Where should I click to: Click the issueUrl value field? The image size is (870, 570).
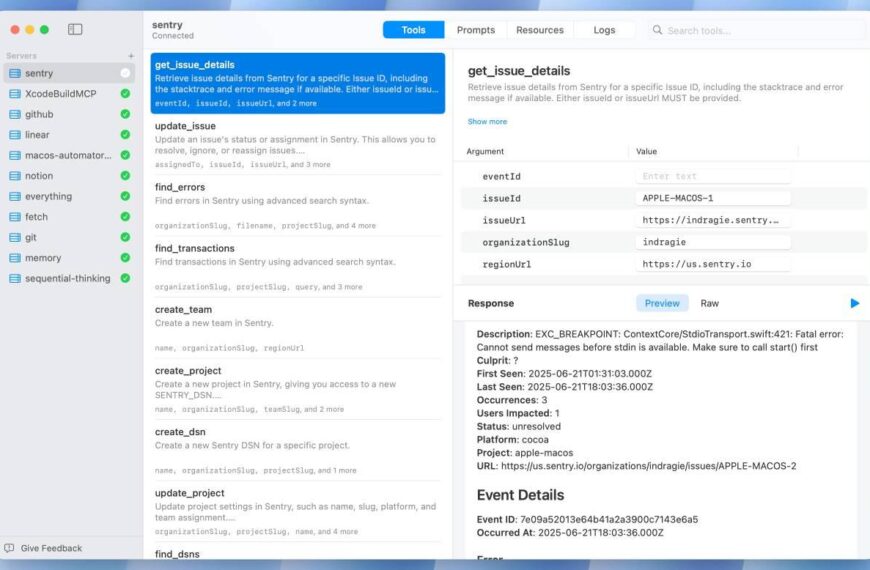713,220
